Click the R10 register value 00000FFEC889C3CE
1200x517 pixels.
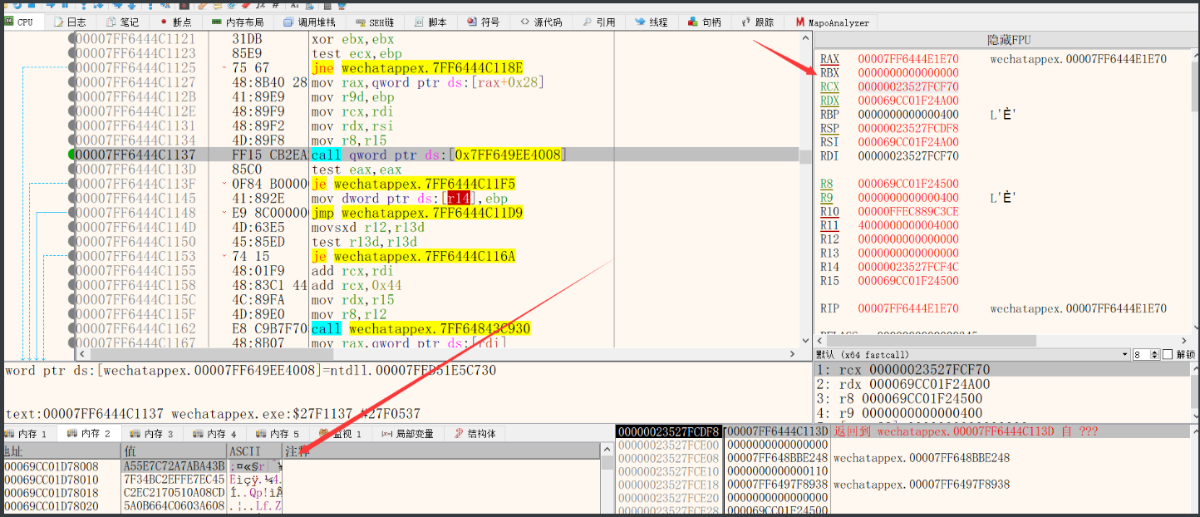pos(908,211)
